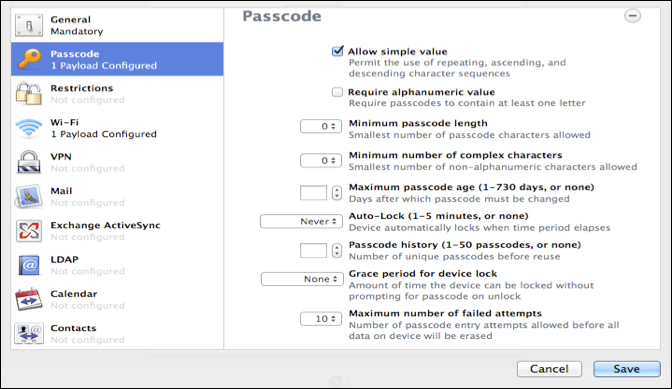This screenshot has height=389, width=672.
Task: Click the Passcode key icon
Action: [29, 59]
